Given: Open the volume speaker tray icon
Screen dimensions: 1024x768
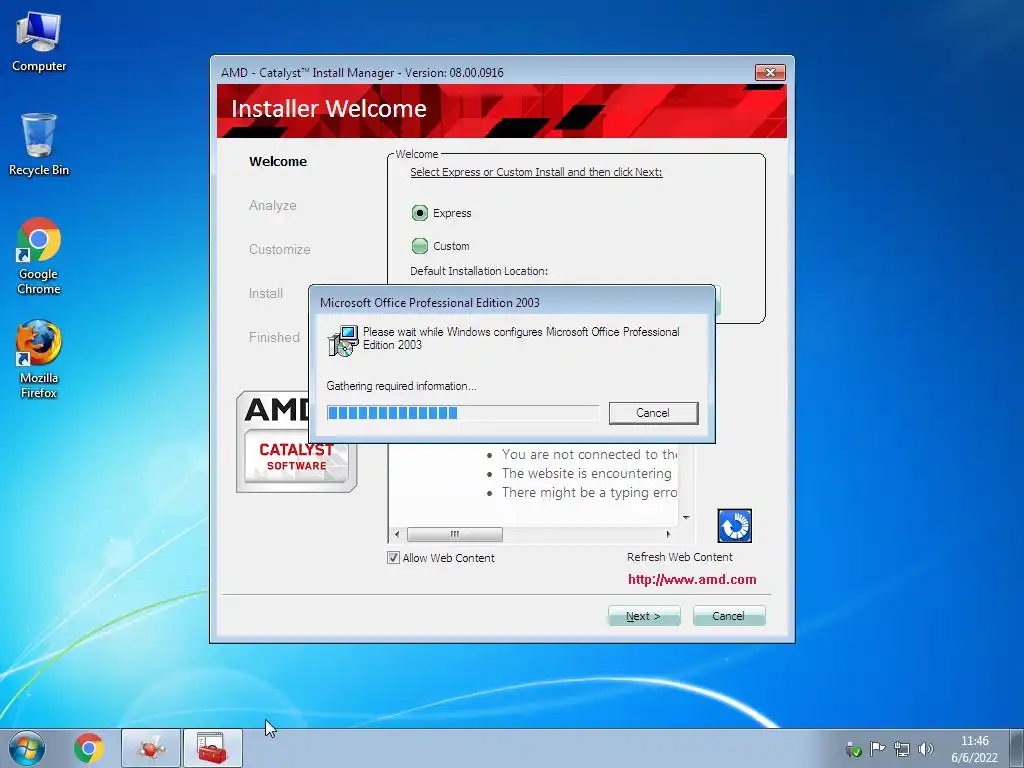Looking at the screenshot, I should (x=925, y=749).
